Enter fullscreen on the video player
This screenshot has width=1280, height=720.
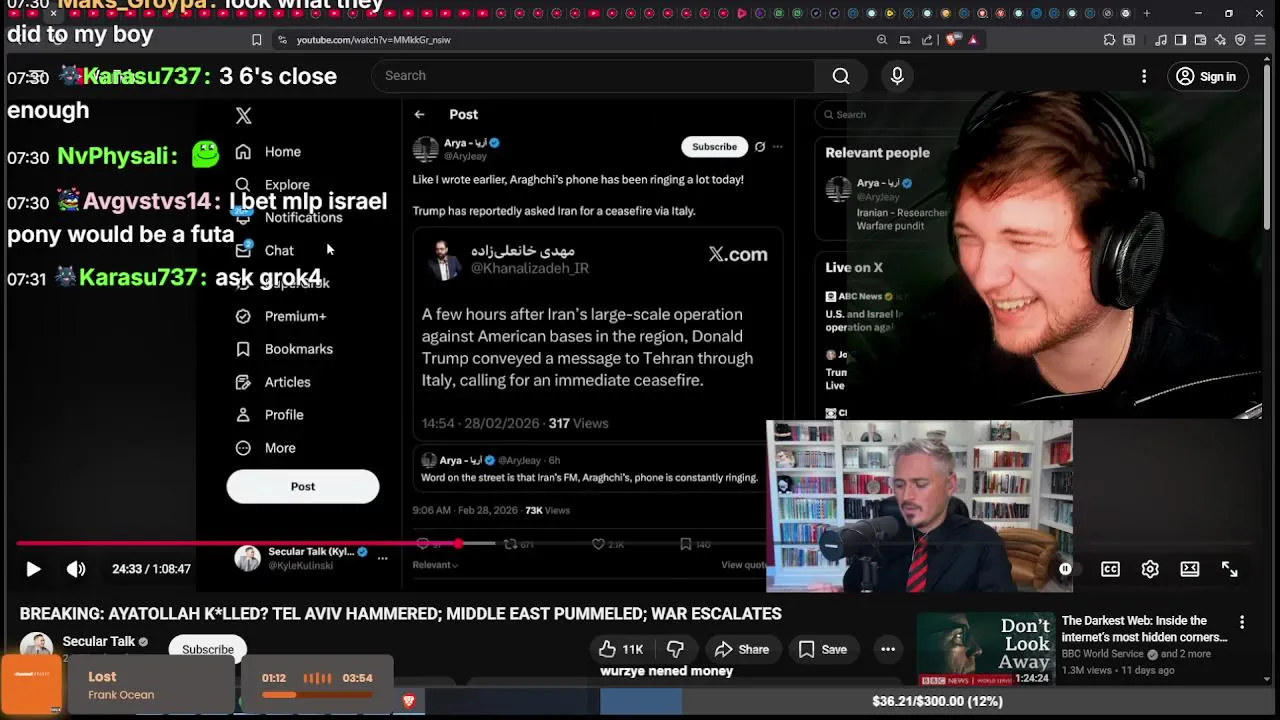coord(1230,569)
